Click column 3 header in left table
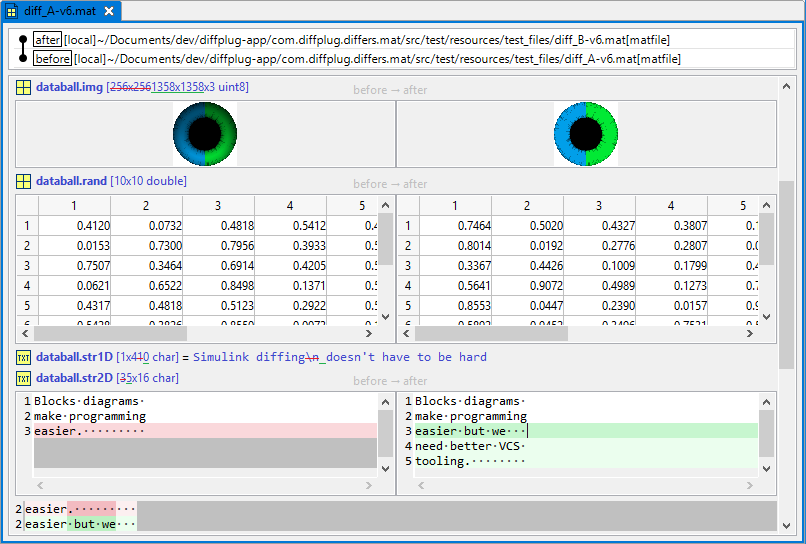 click(218, 206)
